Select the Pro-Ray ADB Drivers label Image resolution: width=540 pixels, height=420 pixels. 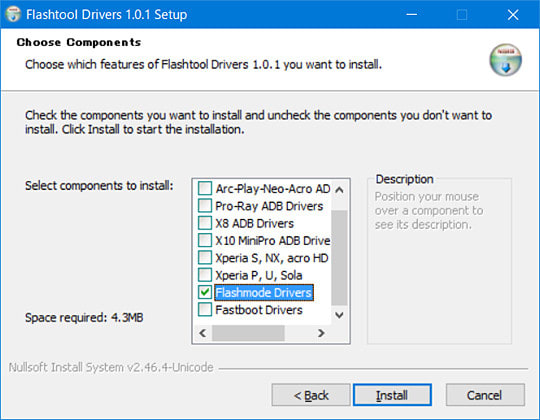(x=269, y=206)
